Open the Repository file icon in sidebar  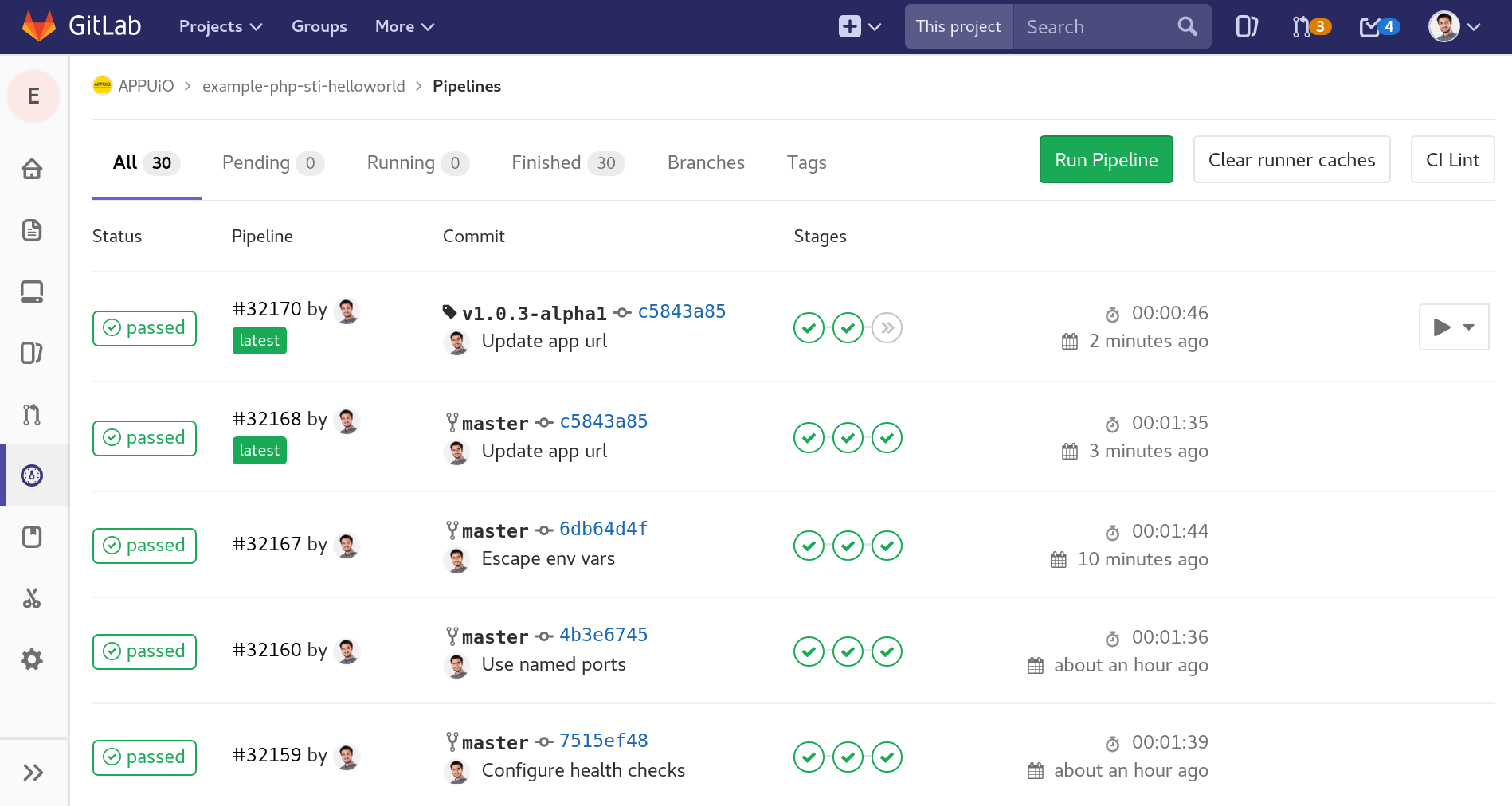tap(32, 230)
